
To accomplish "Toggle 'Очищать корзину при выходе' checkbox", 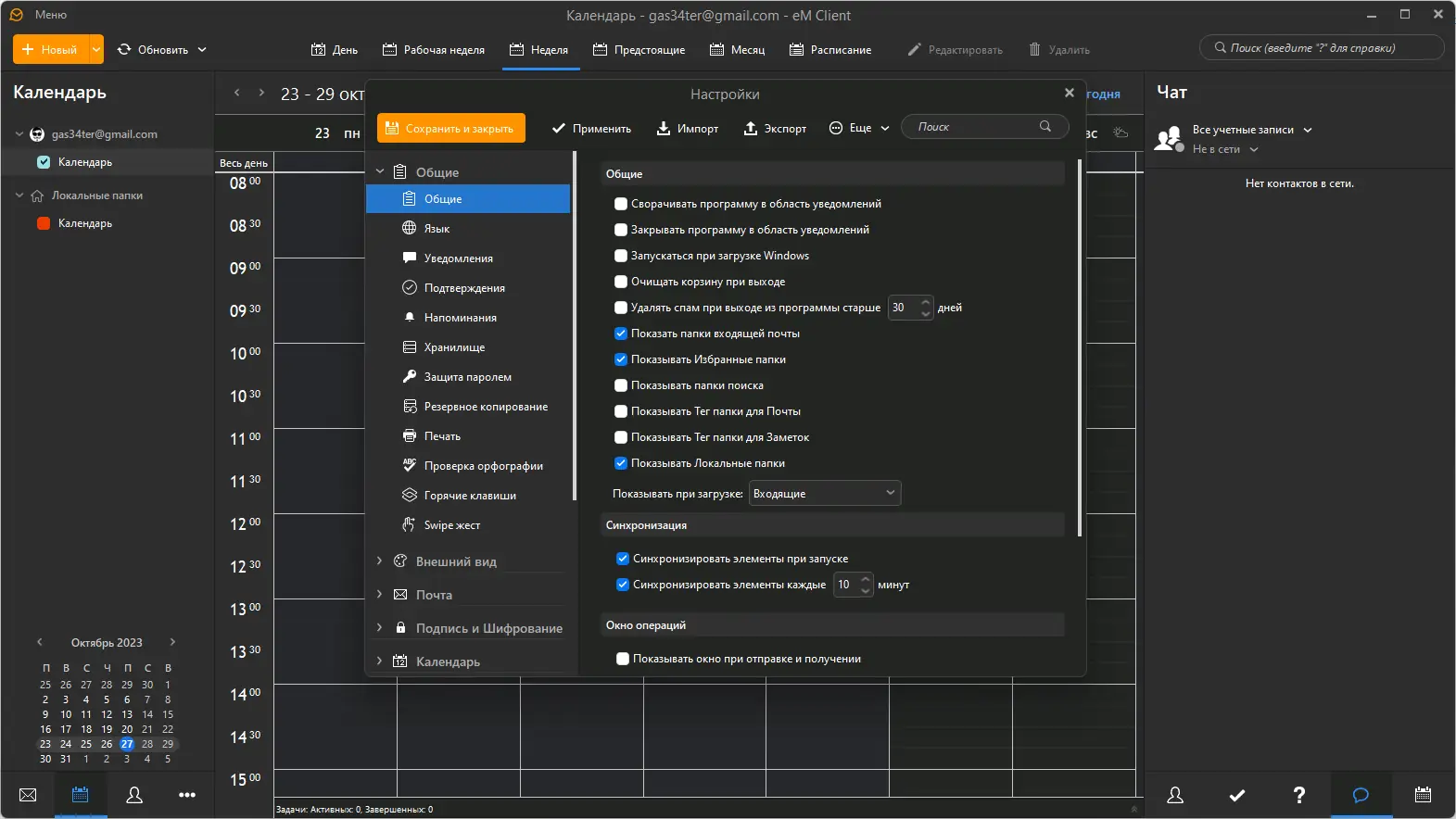I will pos(621,282).
